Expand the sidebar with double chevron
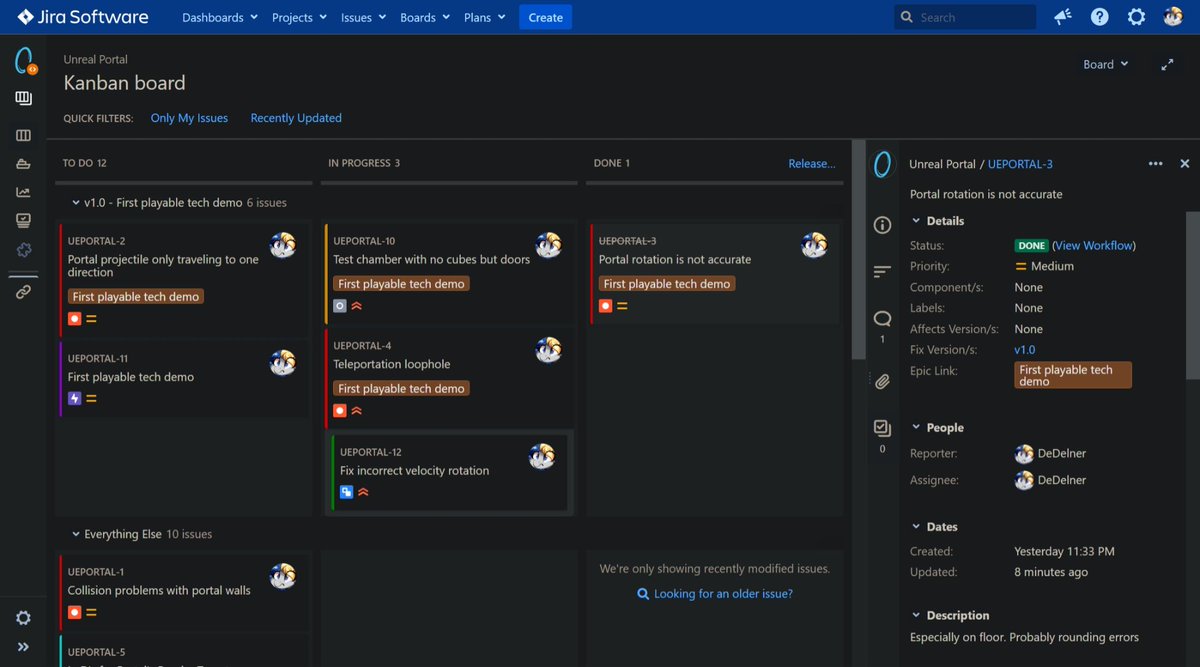The image size is (1200, 667). pos(24,647)
